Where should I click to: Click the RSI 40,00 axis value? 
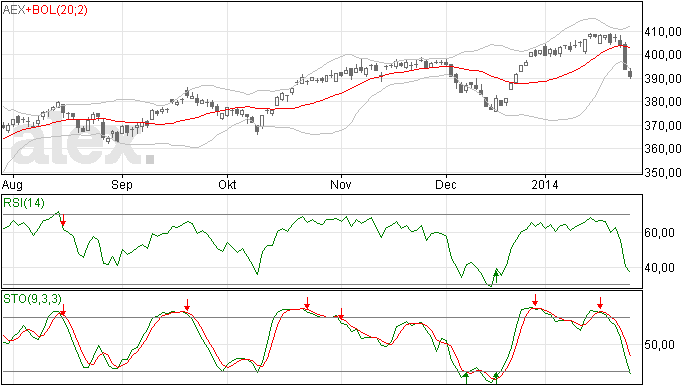(659, 268)
